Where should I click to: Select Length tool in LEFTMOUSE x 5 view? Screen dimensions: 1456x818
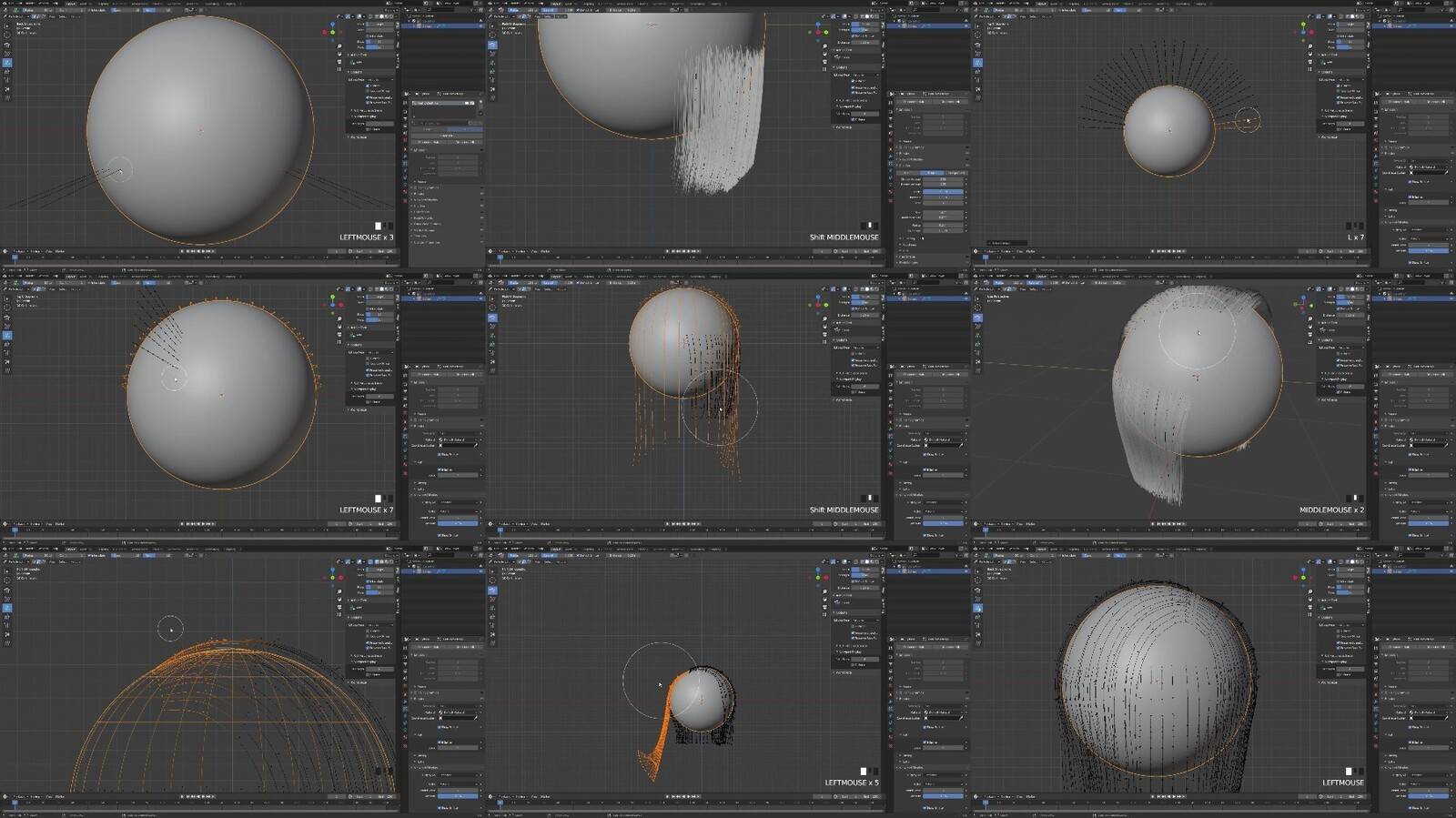(491, 617)
